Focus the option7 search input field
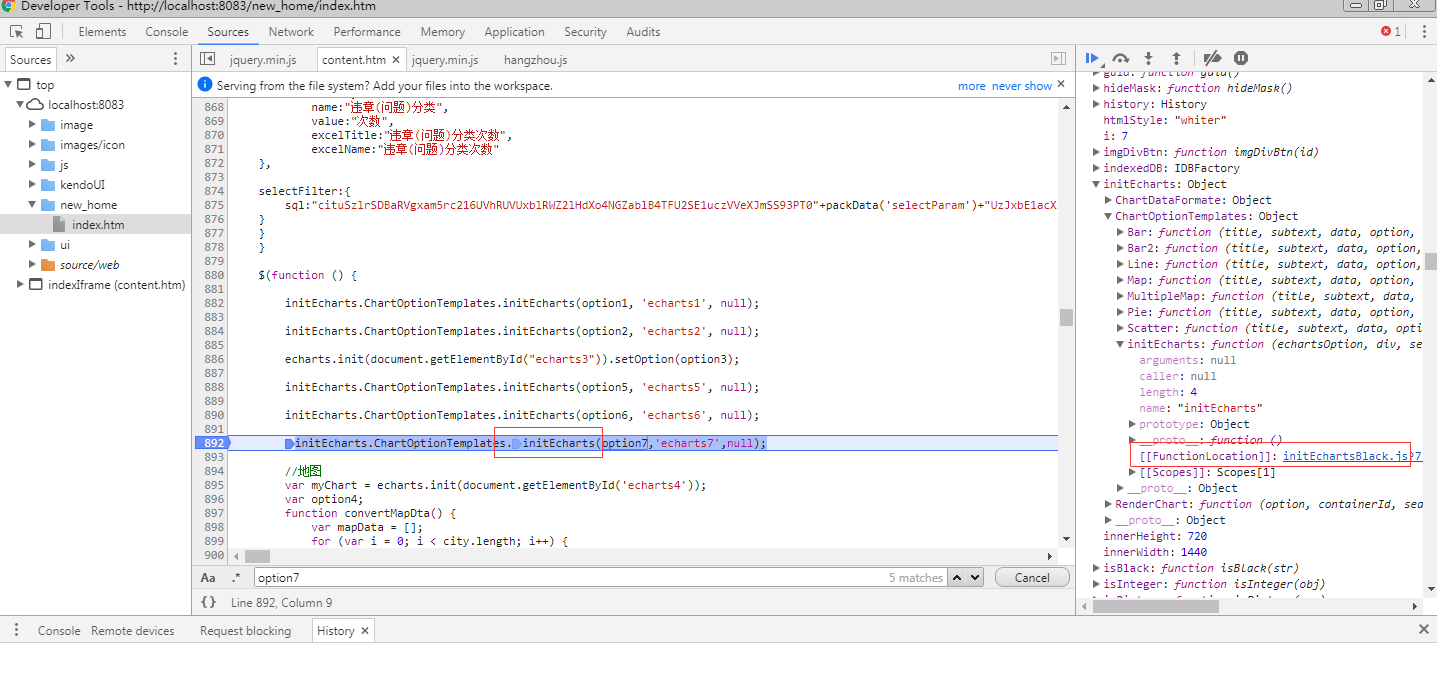This screenshot has width=1437, height=679. coord(600,577)
